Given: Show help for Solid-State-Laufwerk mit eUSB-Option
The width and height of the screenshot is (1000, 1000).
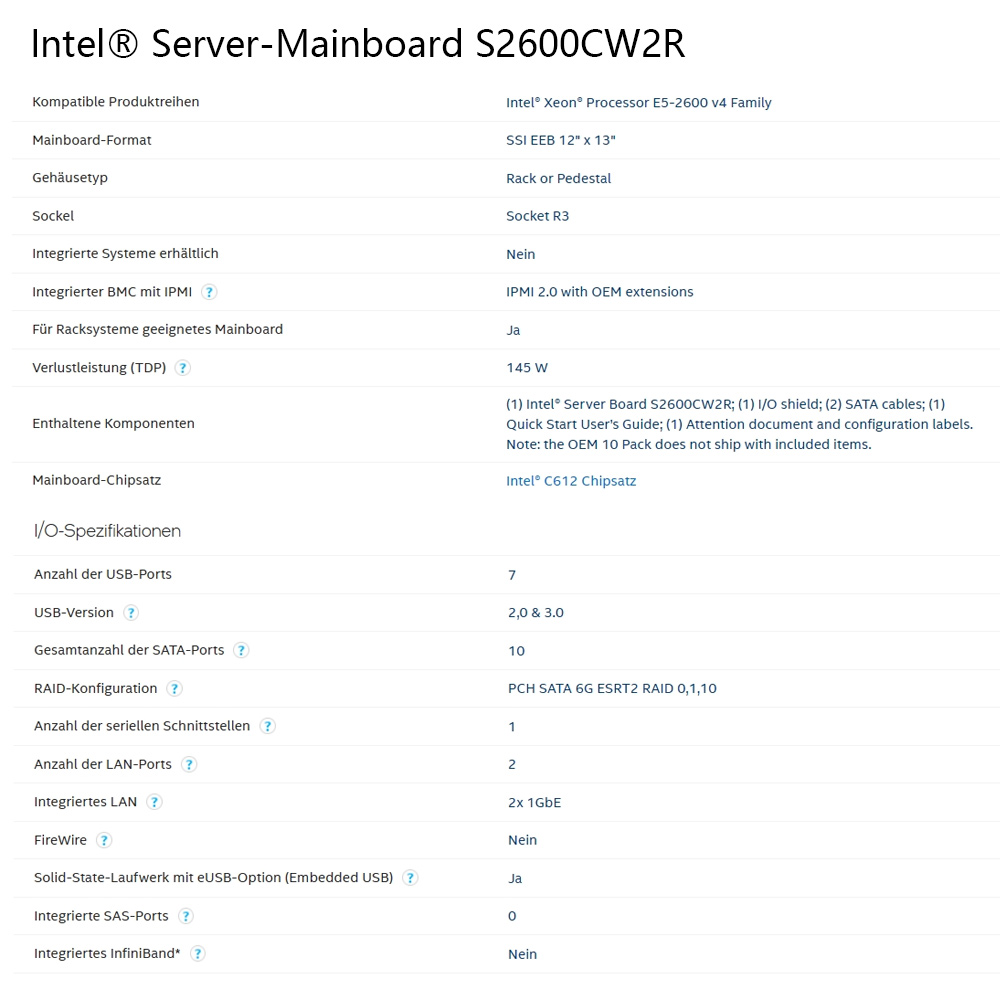Looking at the screenshot, I should pyautogui.click(x=411, y=878).
